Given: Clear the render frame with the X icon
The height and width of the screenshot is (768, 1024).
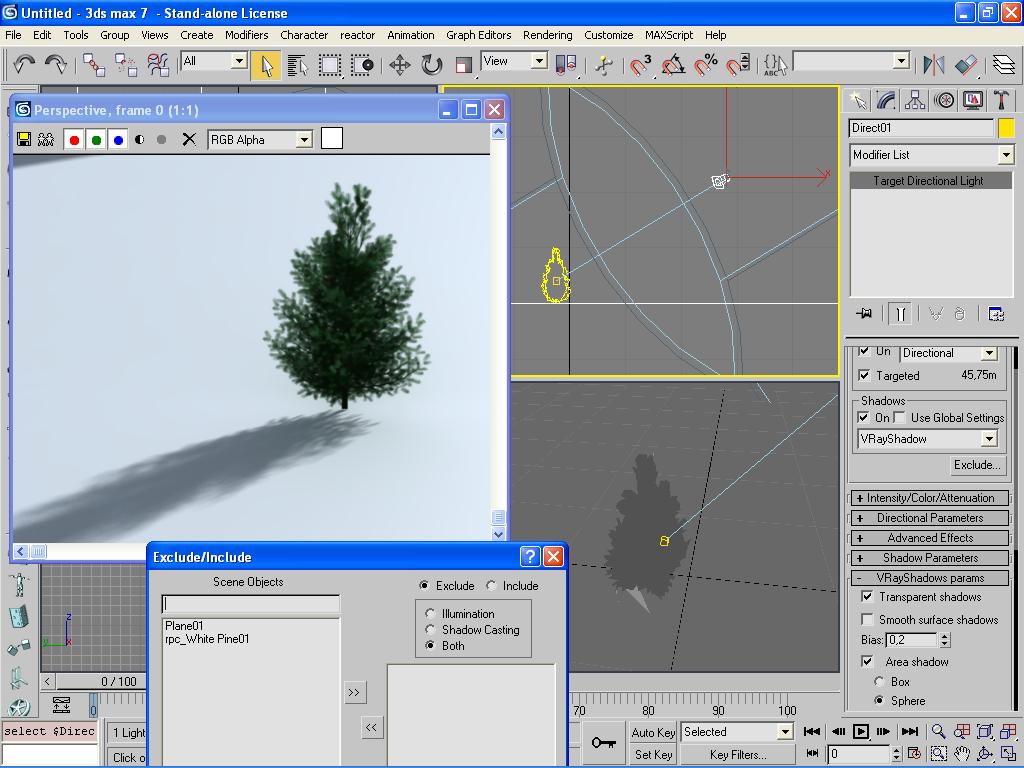Looking at the screenshot, I should tap(189, 140).
